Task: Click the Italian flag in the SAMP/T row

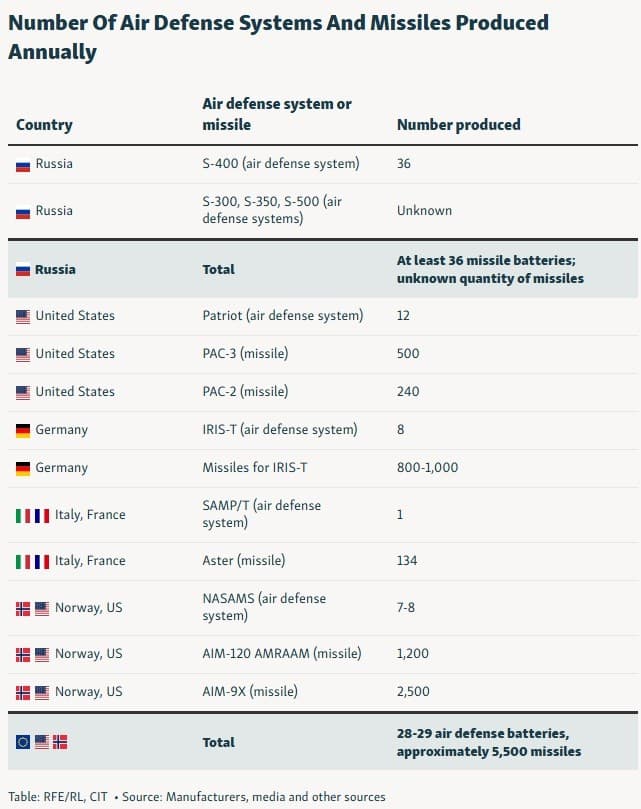Action: click(x=23, y=515)
